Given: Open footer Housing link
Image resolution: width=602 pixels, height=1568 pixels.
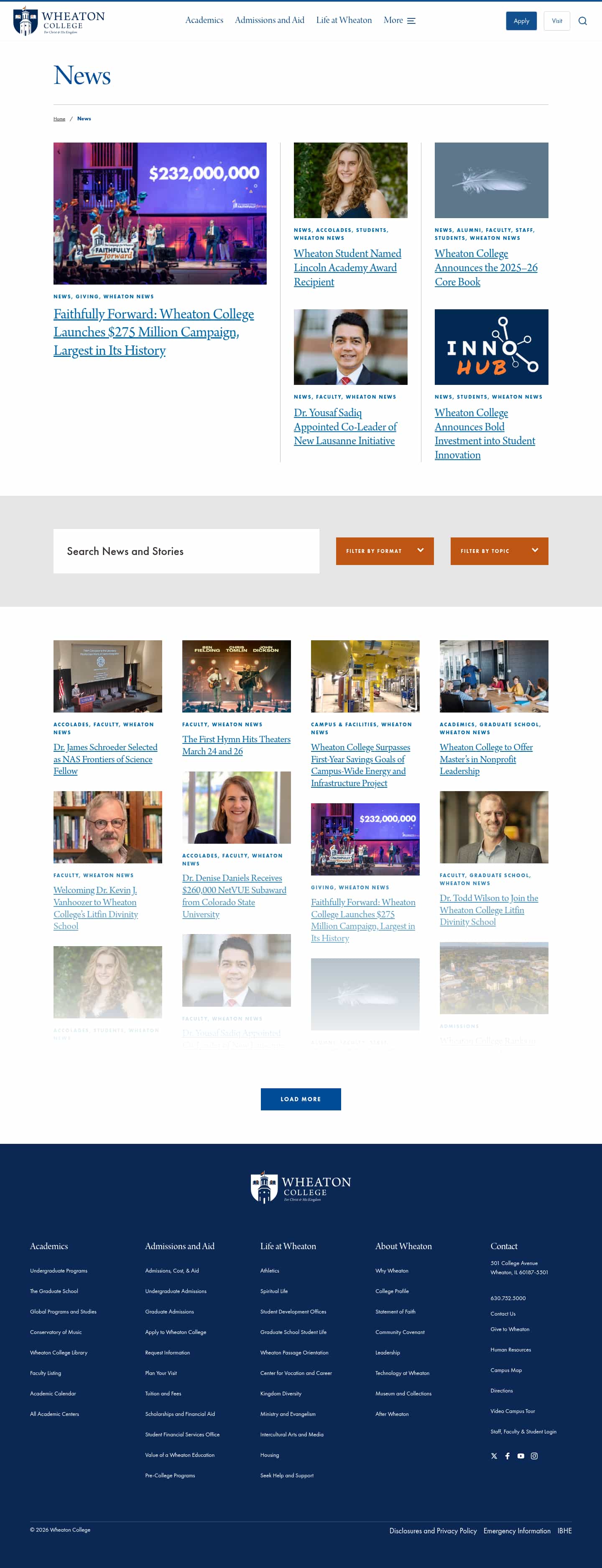Looking at the screenshot, I should [270, 1455].
